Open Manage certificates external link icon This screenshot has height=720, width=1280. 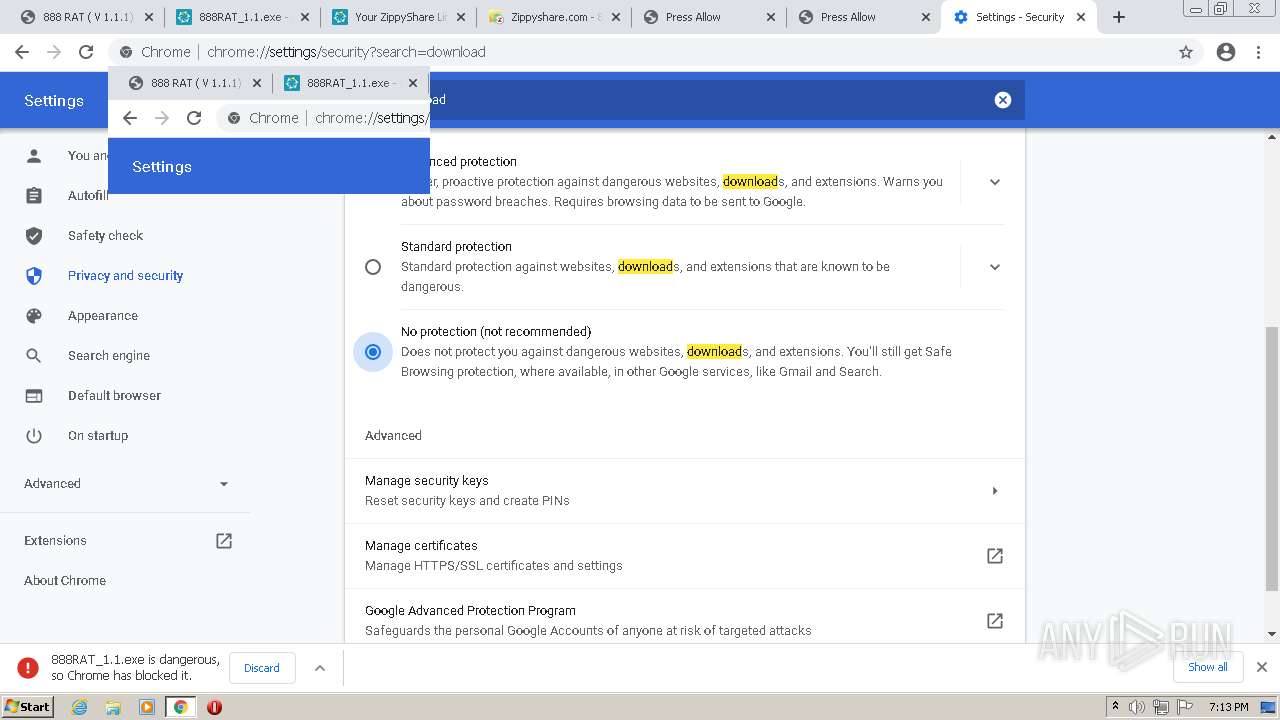click(995, 555)
